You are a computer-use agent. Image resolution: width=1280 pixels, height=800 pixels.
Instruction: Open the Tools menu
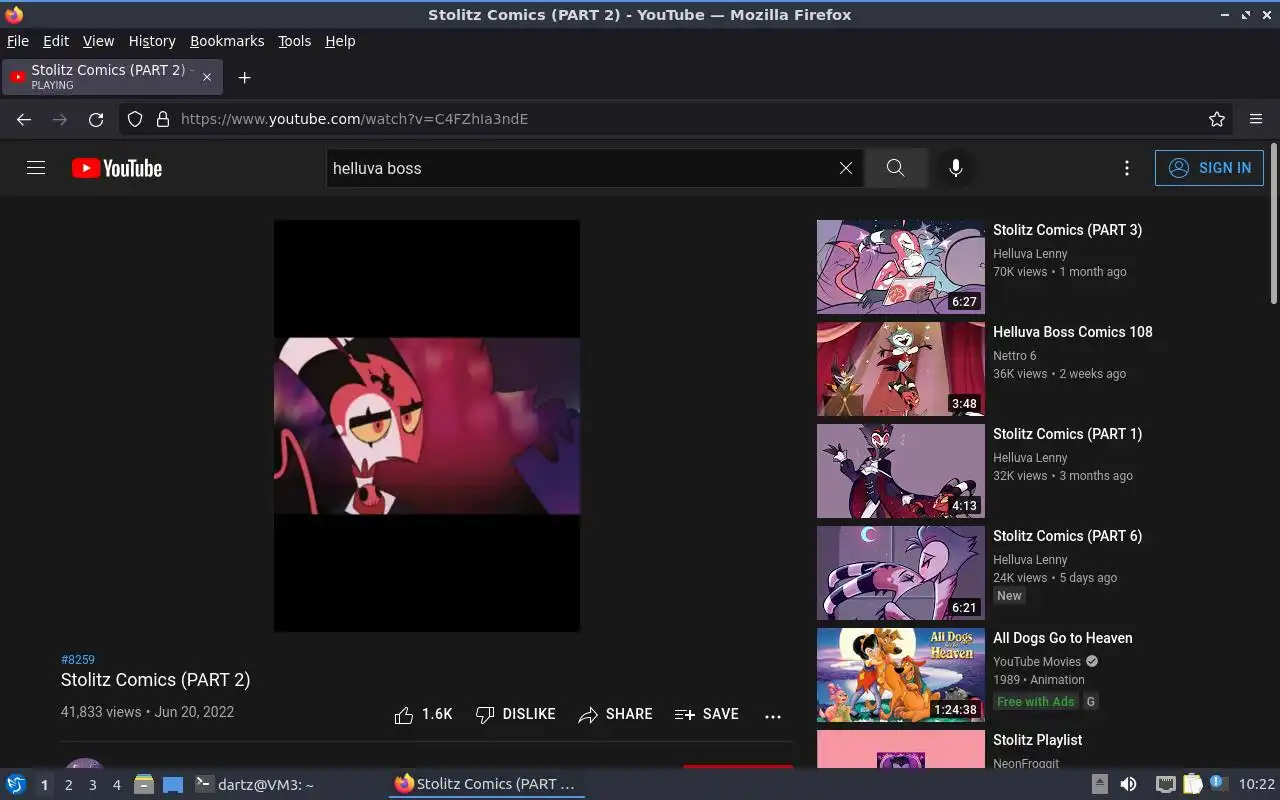click(294, 41)
